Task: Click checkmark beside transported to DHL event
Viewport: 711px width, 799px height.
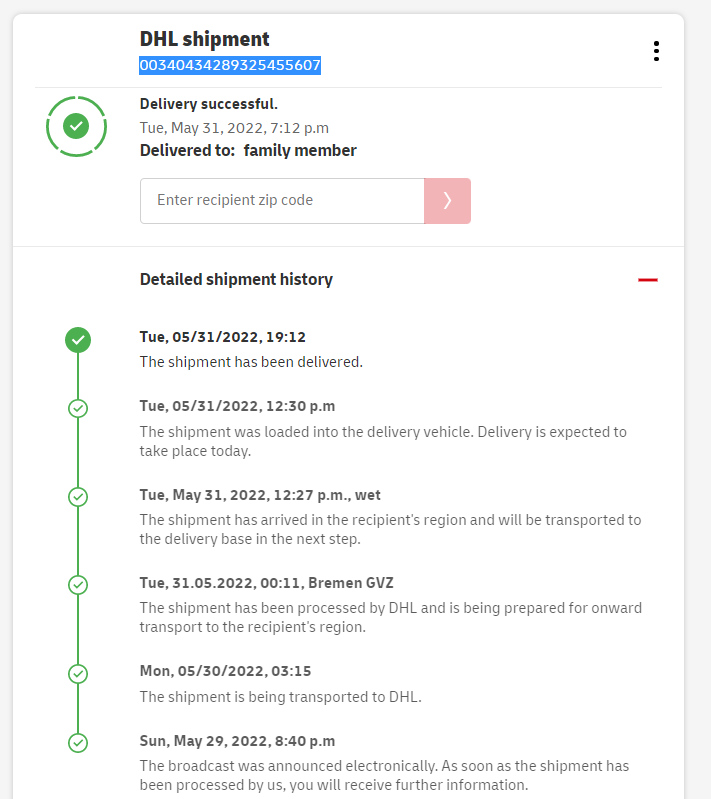Action: (x=78, y=673)
